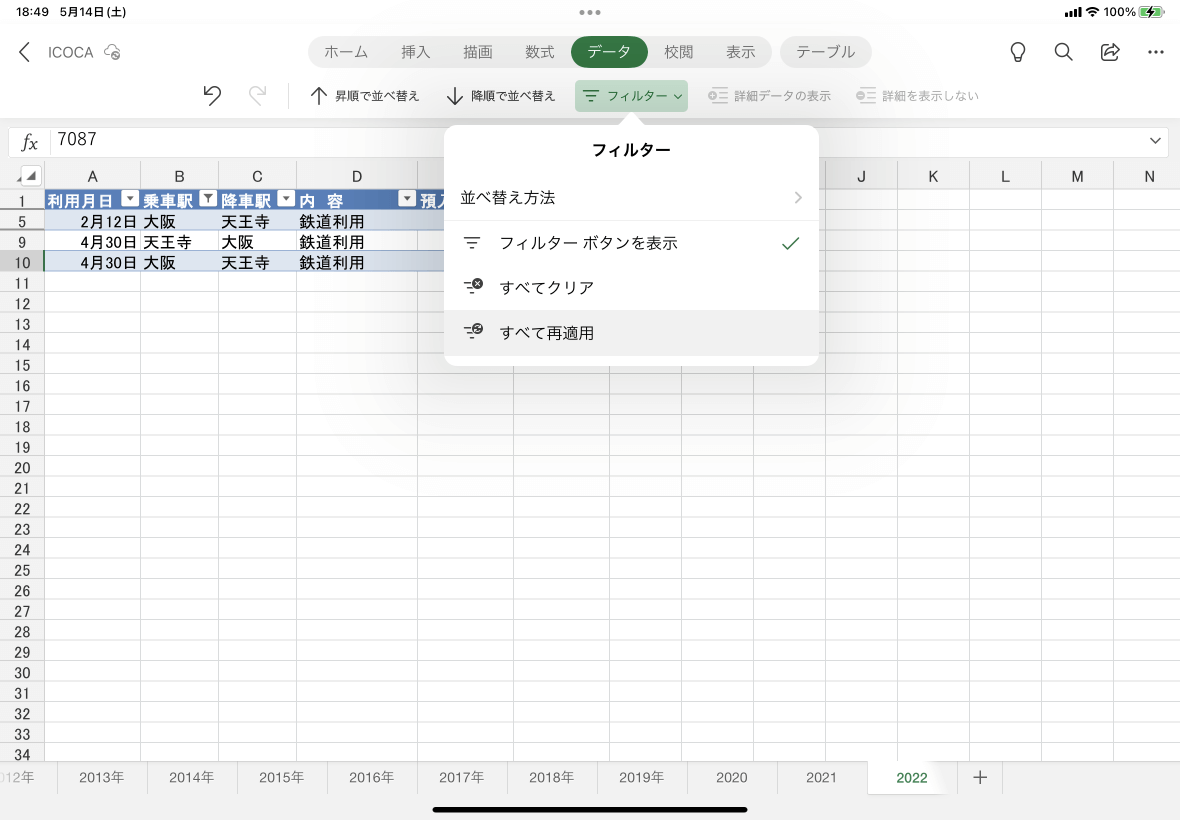Open the share icon
The width and height of the screenshot is (1180, 820).
[1110, 52]
